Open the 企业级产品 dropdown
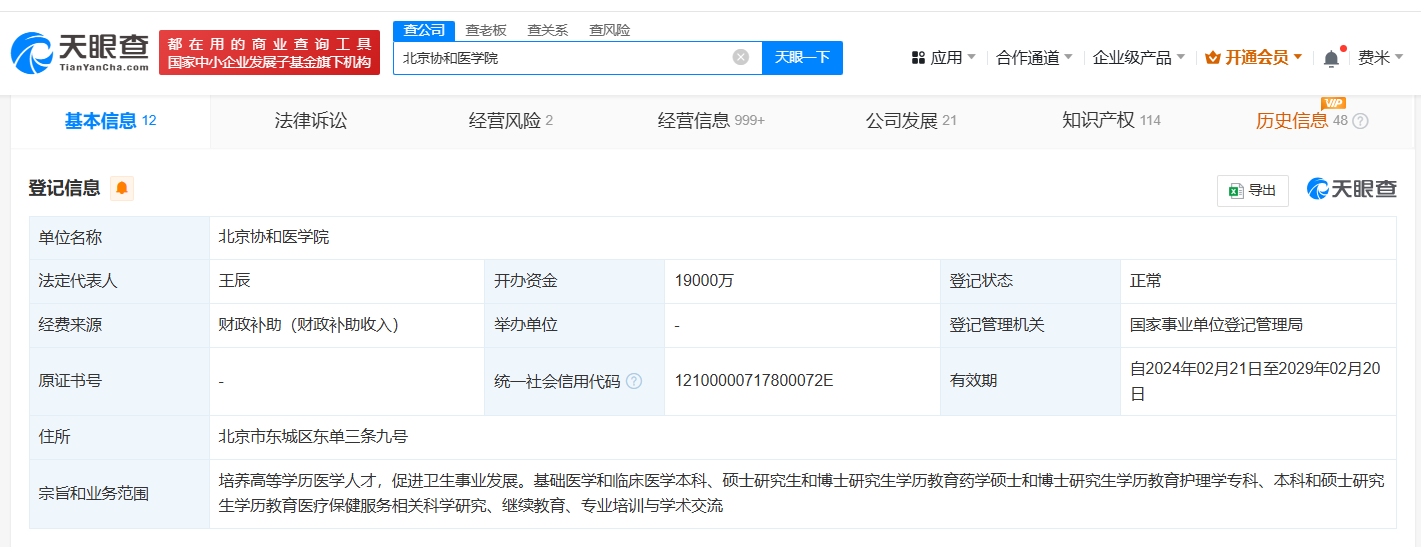1421x547 pixels. 1139,58
